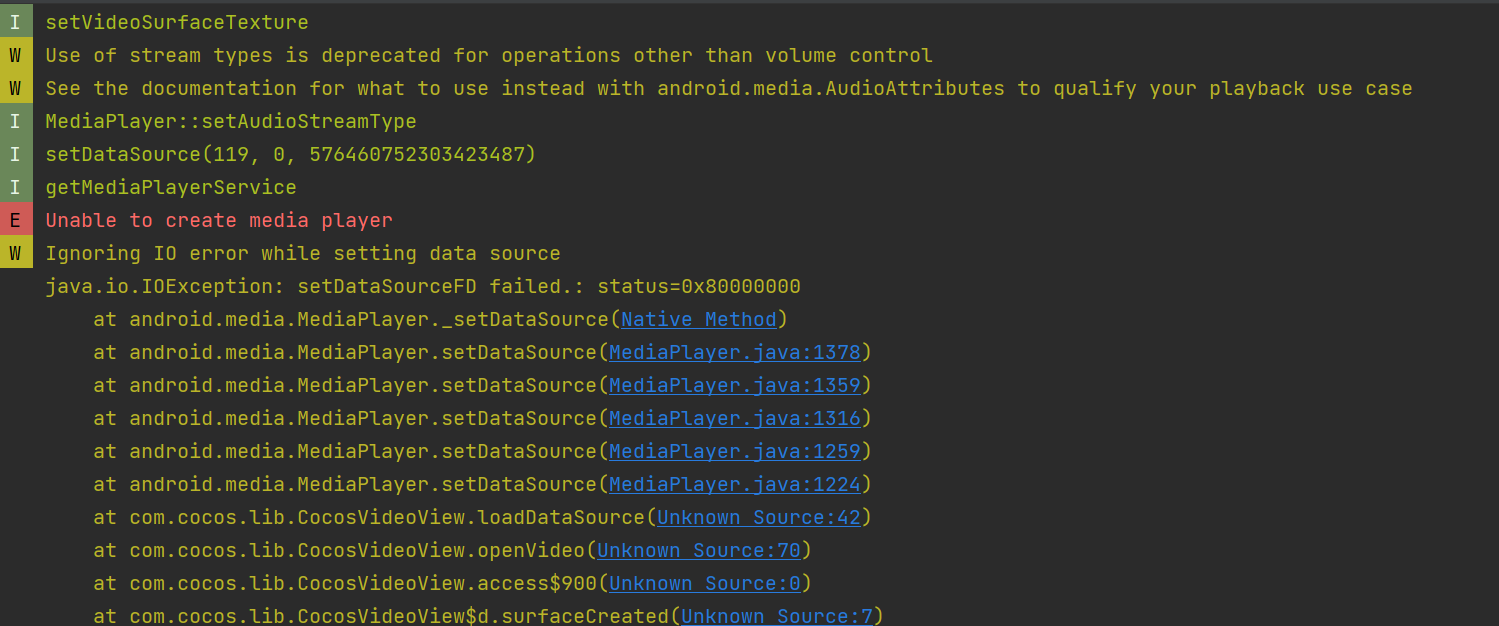
Task: Click the "Unable to create media player" error line
Action: [x=219, y=221]
